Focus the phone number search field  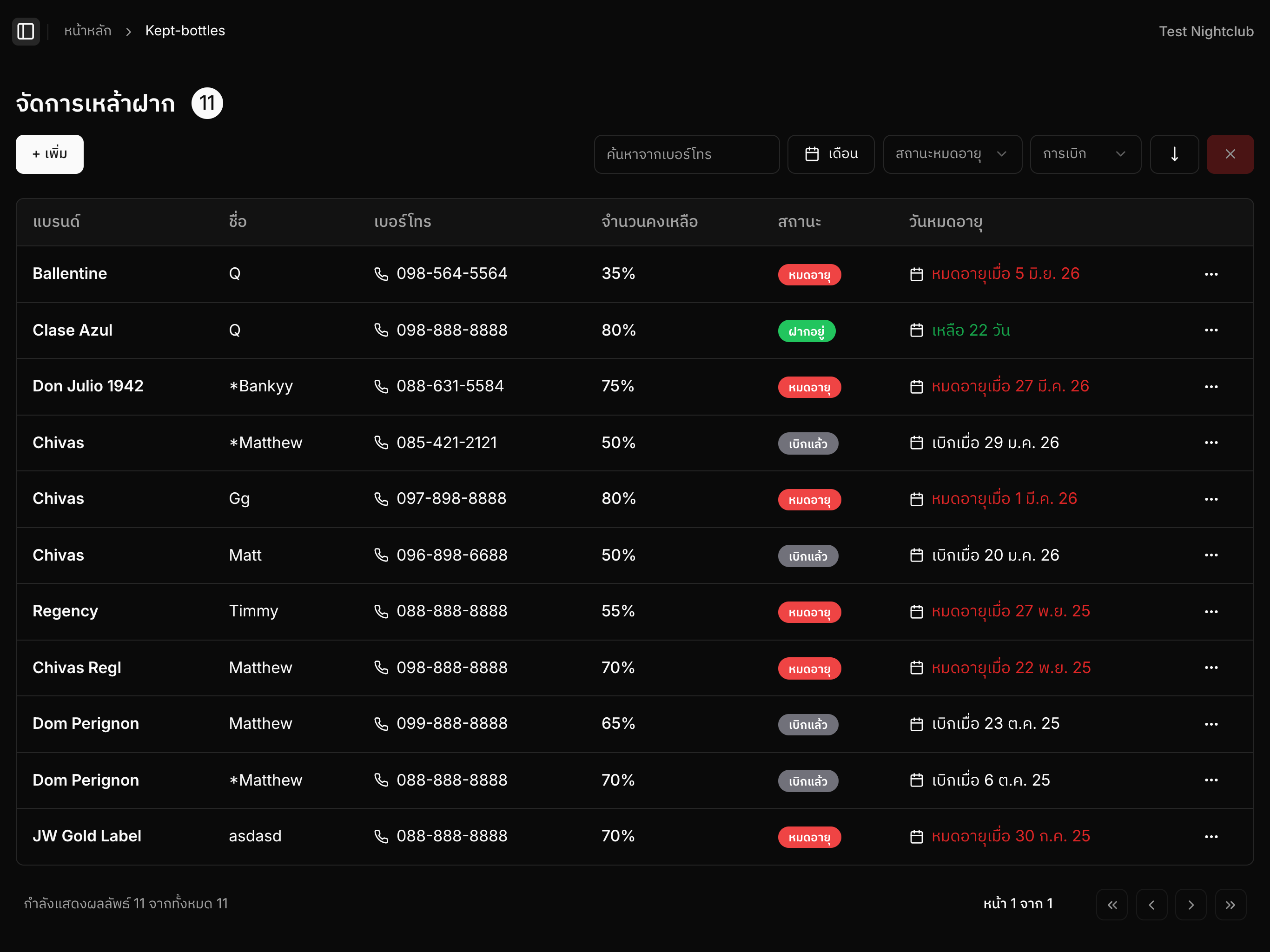(x=687, y=154)
